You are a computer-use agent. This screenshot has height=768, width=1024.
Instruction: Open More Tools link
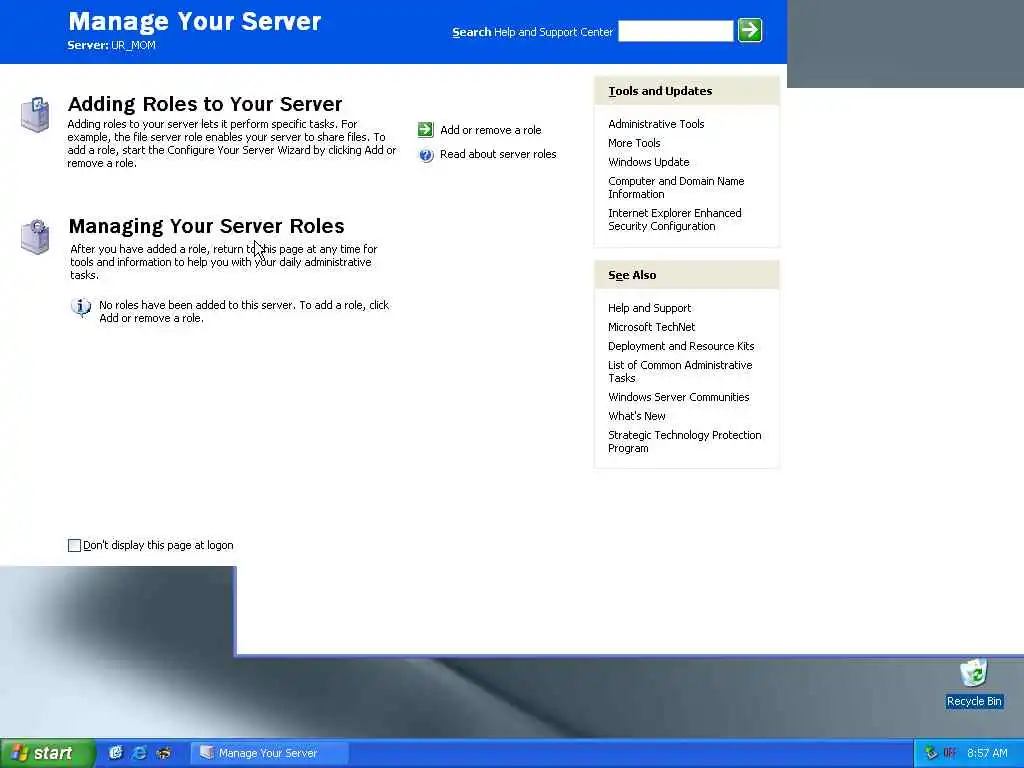pos(633,143)
